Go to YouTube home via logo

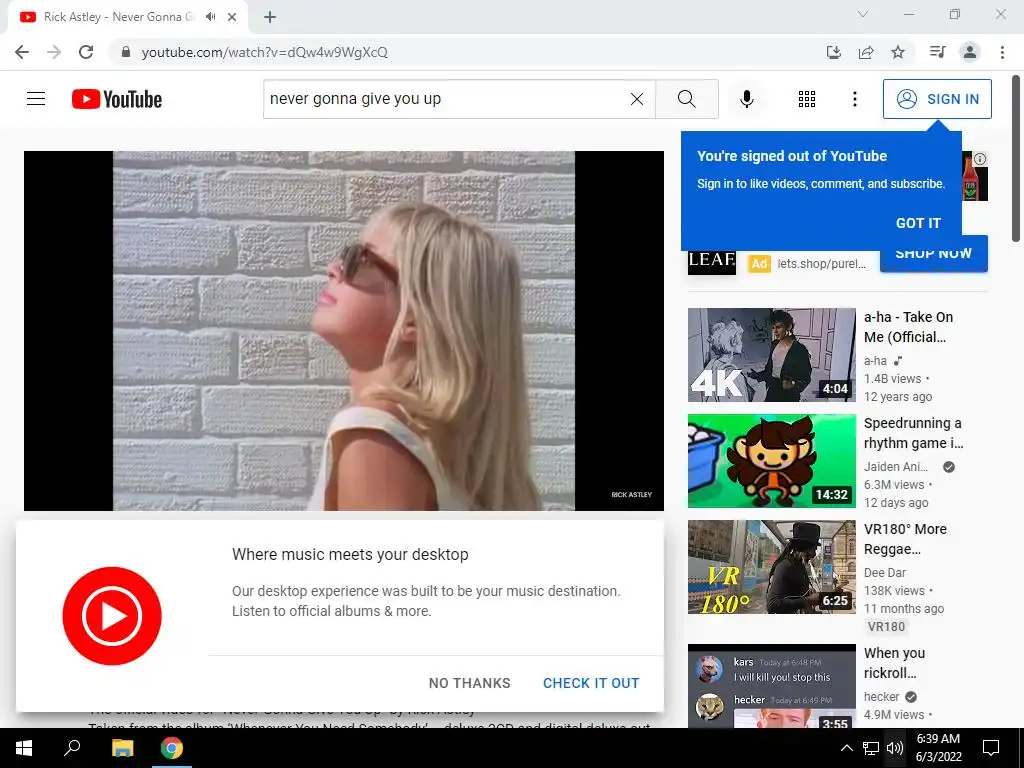(117, 99)
